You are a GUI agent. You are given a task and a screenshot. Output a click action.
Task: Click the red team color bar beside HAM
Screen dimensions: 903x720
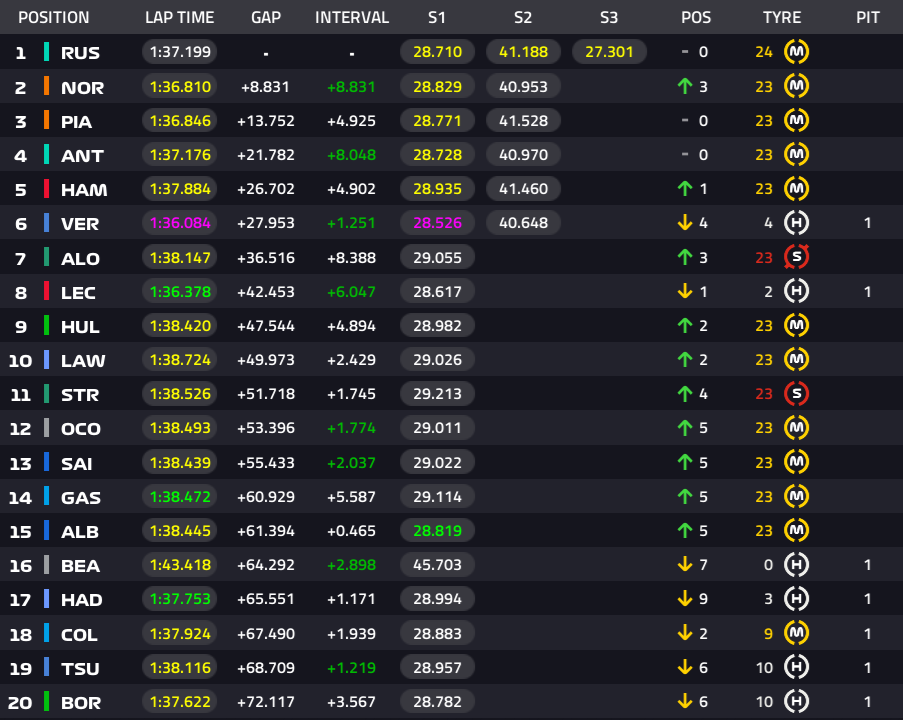tap(46, 189)
